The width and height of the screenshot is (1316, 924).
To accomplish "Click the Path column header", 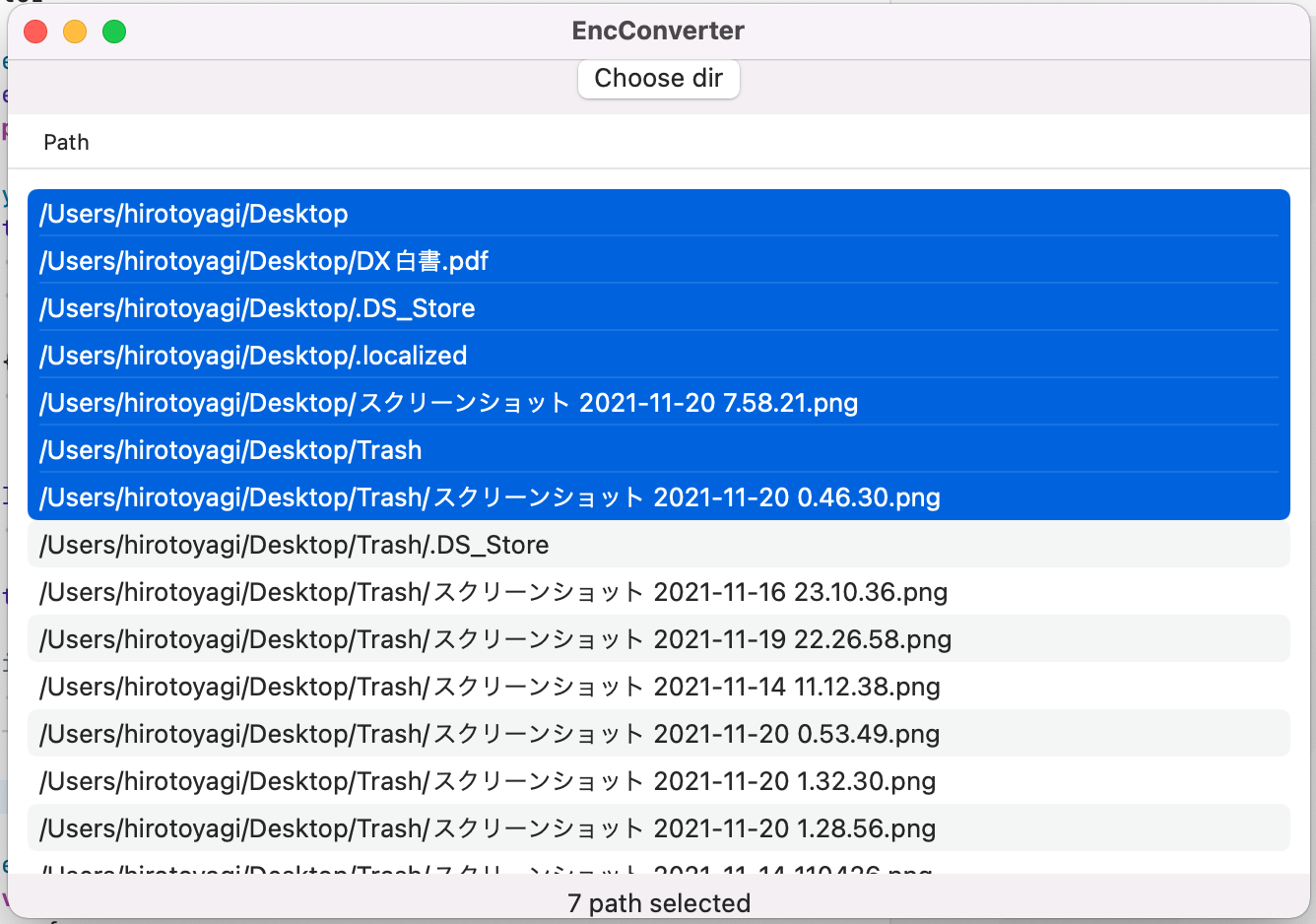I will [66, 143].
